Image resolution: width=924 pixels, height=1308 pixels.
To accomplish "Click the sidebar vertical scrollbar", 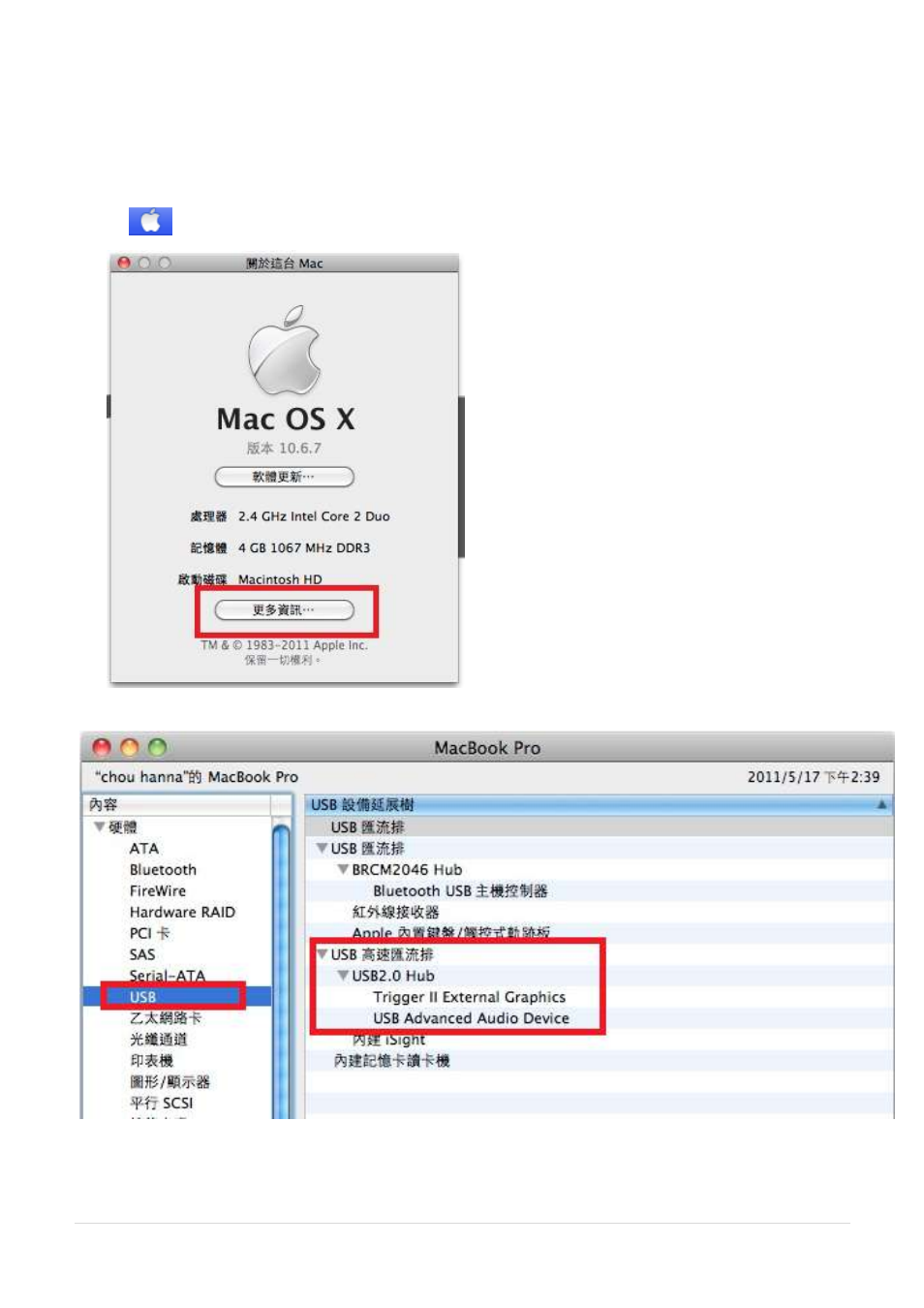I will (282, 969).
